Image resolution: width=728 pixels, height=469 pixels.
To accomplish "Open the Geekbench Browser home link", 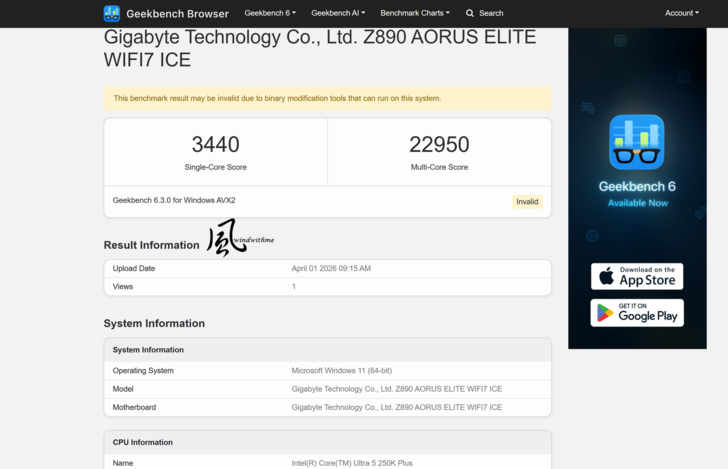I will tap(177, 14).
